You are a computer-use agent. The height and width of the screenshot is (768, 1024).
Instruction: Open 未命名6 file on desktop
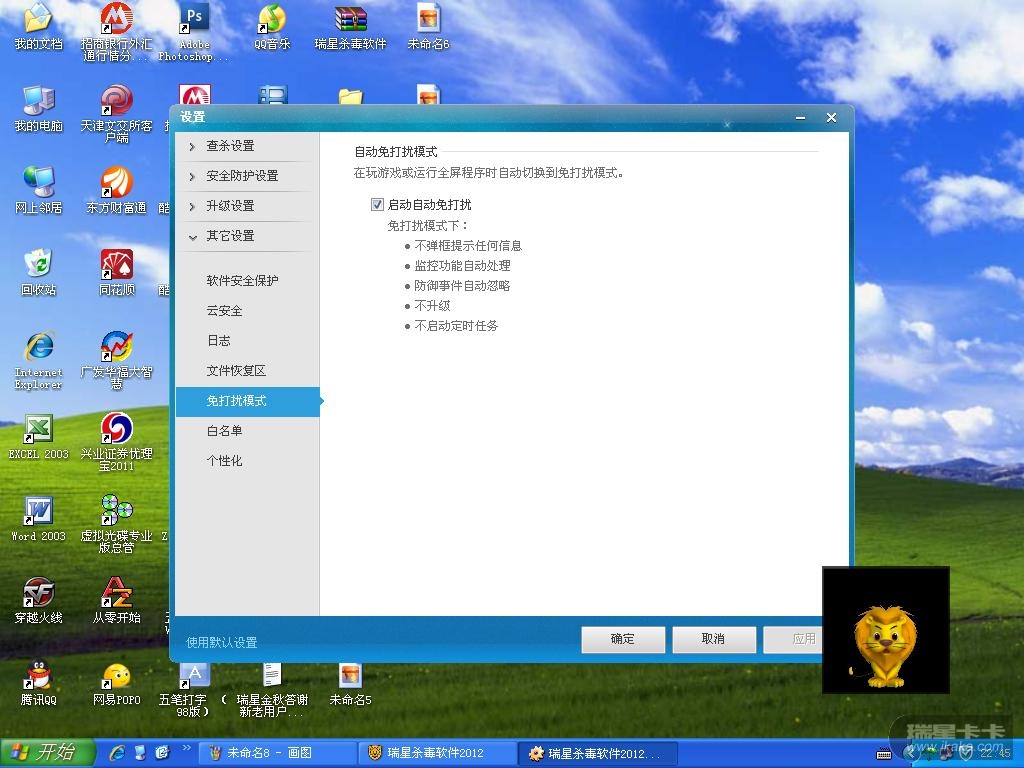pos(428,26)
